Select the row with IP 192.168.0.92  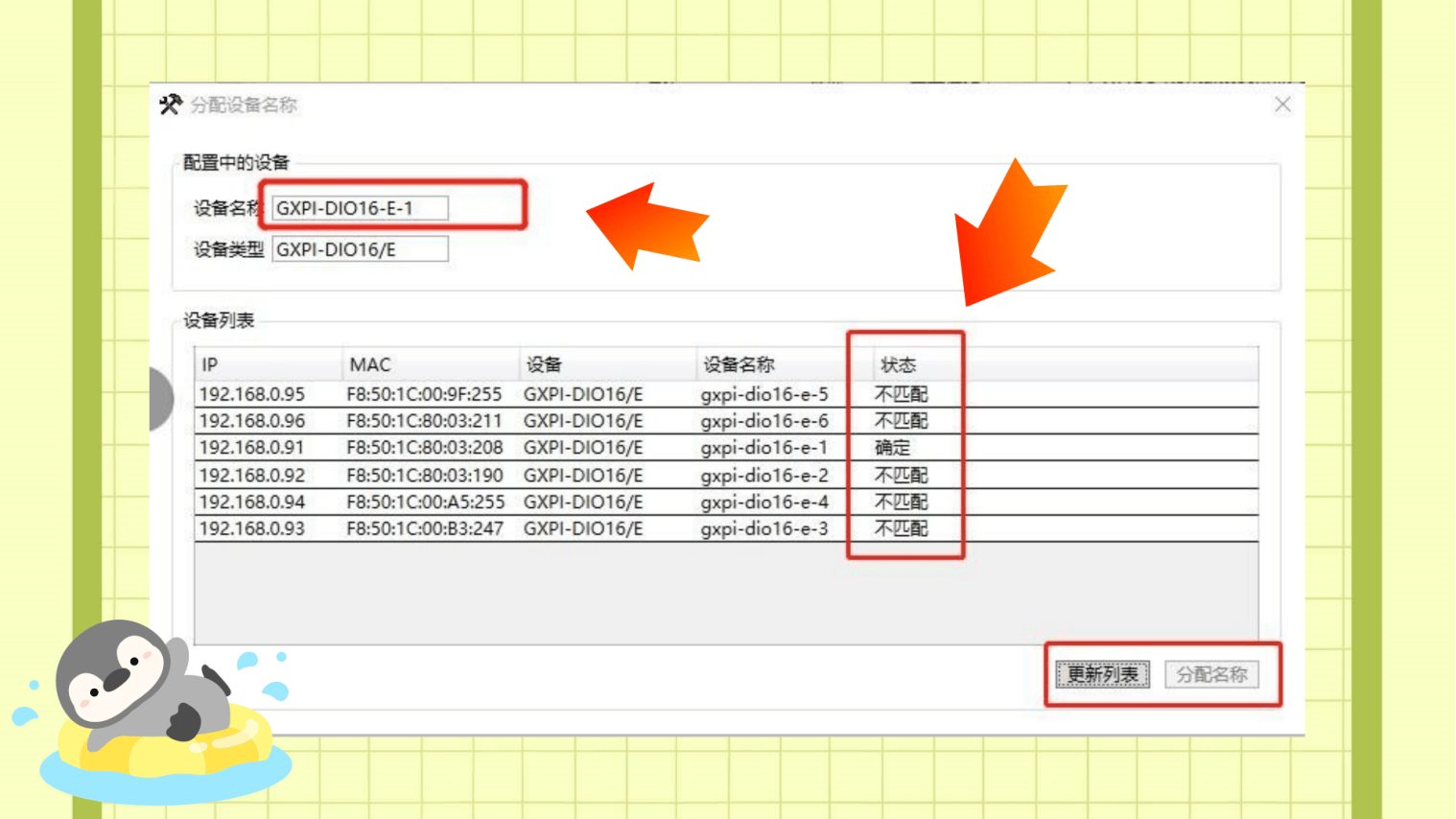726,476
